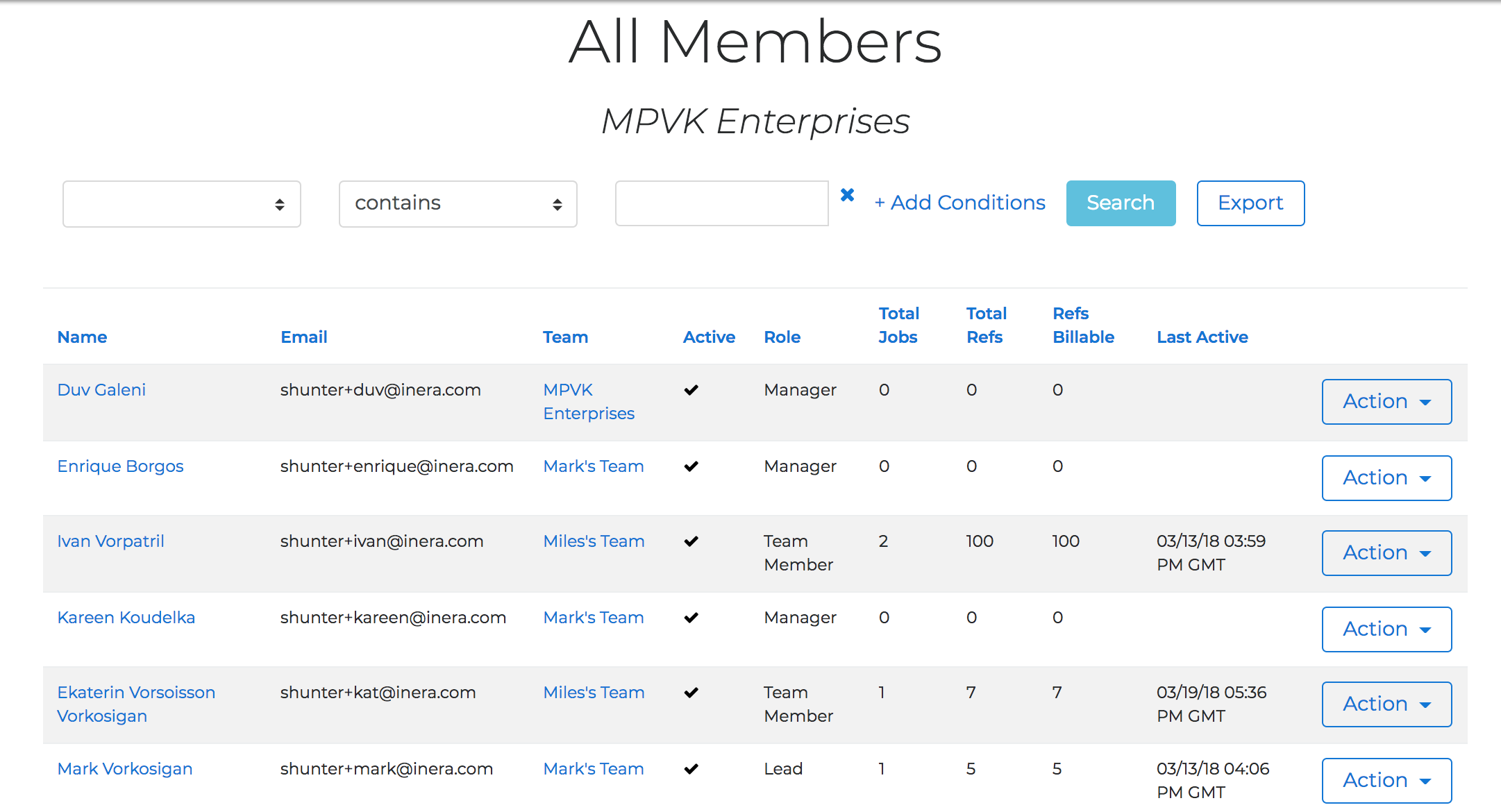The height and width of the screenshot is (812, 1501).
Task: Open Ivan Vorpatril's member profile
Action: pos(110,541)
